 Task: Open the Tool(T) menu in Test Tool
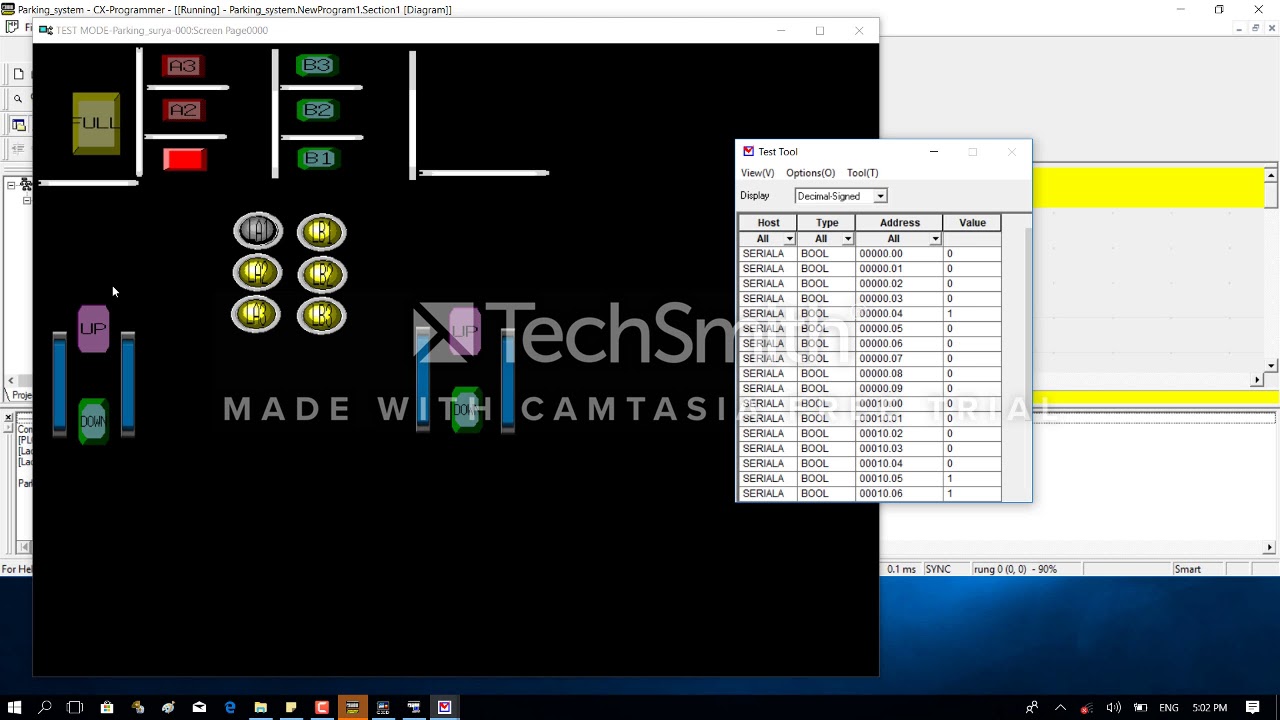tap(862, 173)
